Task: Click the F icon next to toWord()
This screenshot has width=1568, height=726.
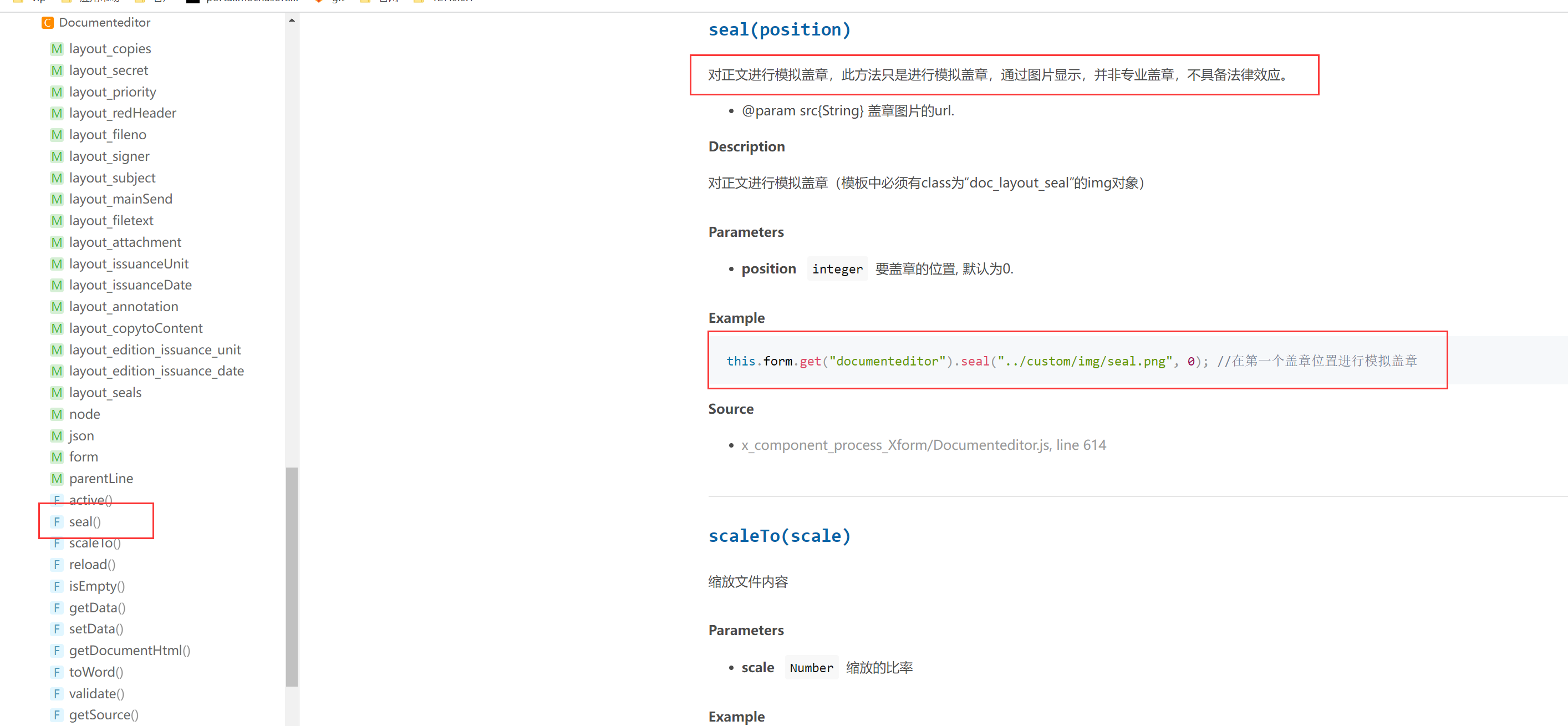Action: (57, 672)
